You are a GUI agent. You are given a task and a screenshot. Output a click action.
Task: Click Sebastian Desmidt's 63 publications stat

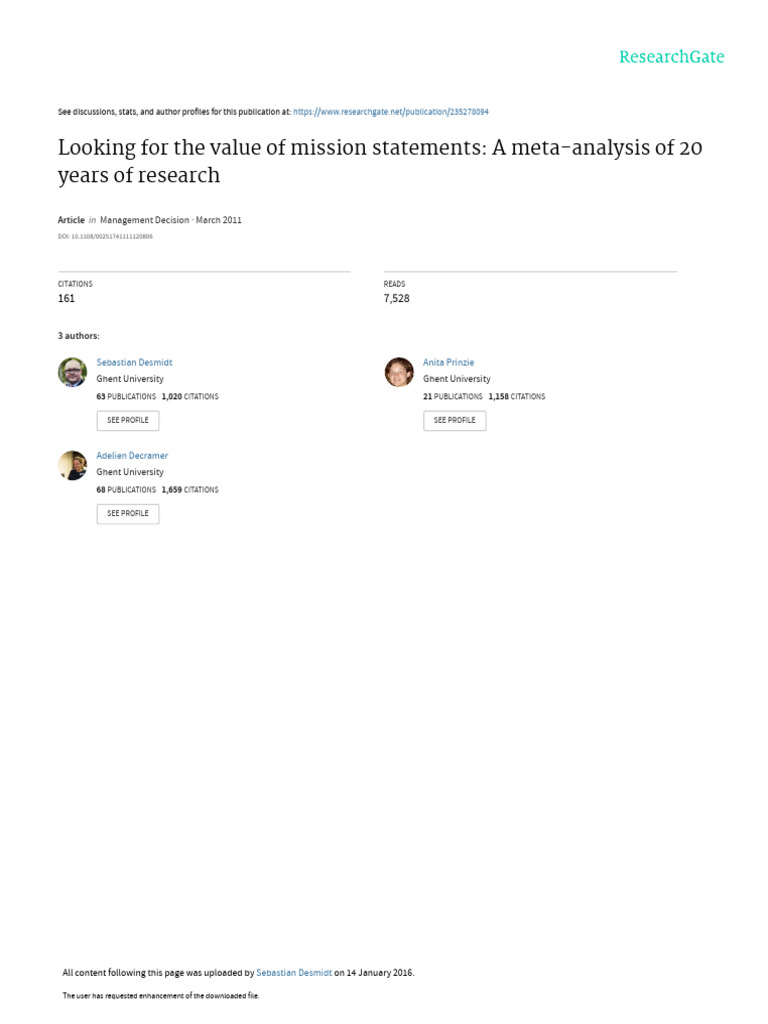(126, 397)
